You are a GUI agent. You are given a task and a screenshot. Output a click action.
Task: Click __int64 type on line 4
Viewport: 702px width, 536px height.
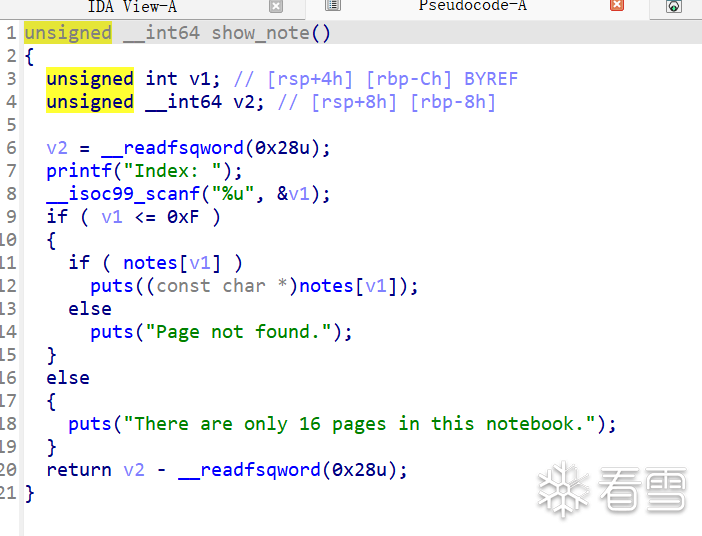[x=184, y=102]
